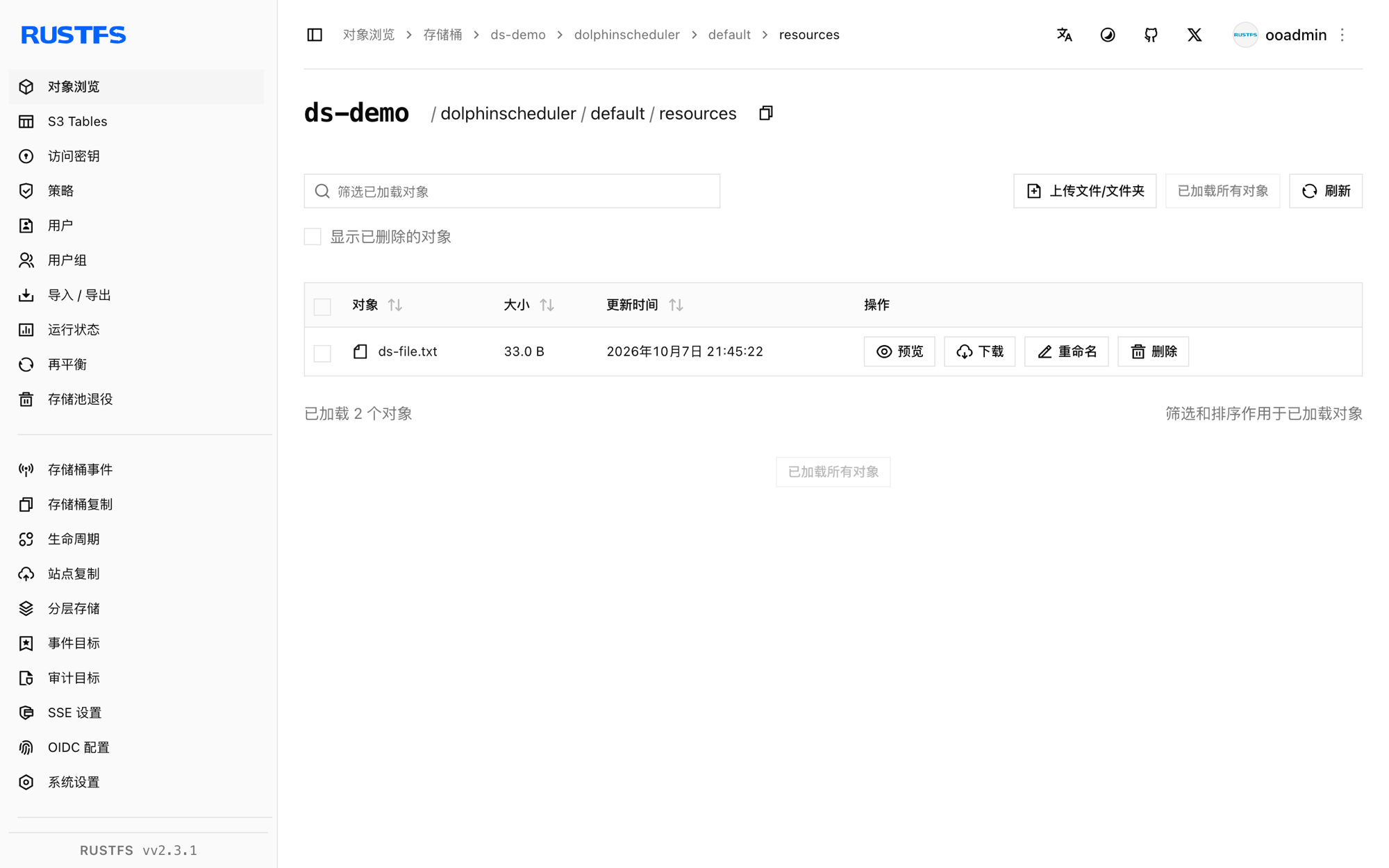Tick the checkbox for ds-file.txt row

pyautogui.click(x=322, y=353)
